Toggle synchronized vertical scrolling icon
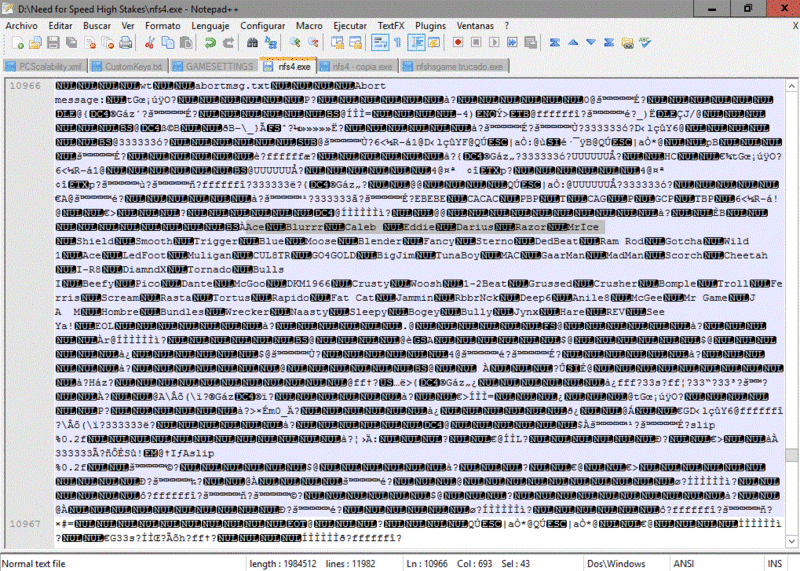The image size is (800, 571). click(337, 43)
